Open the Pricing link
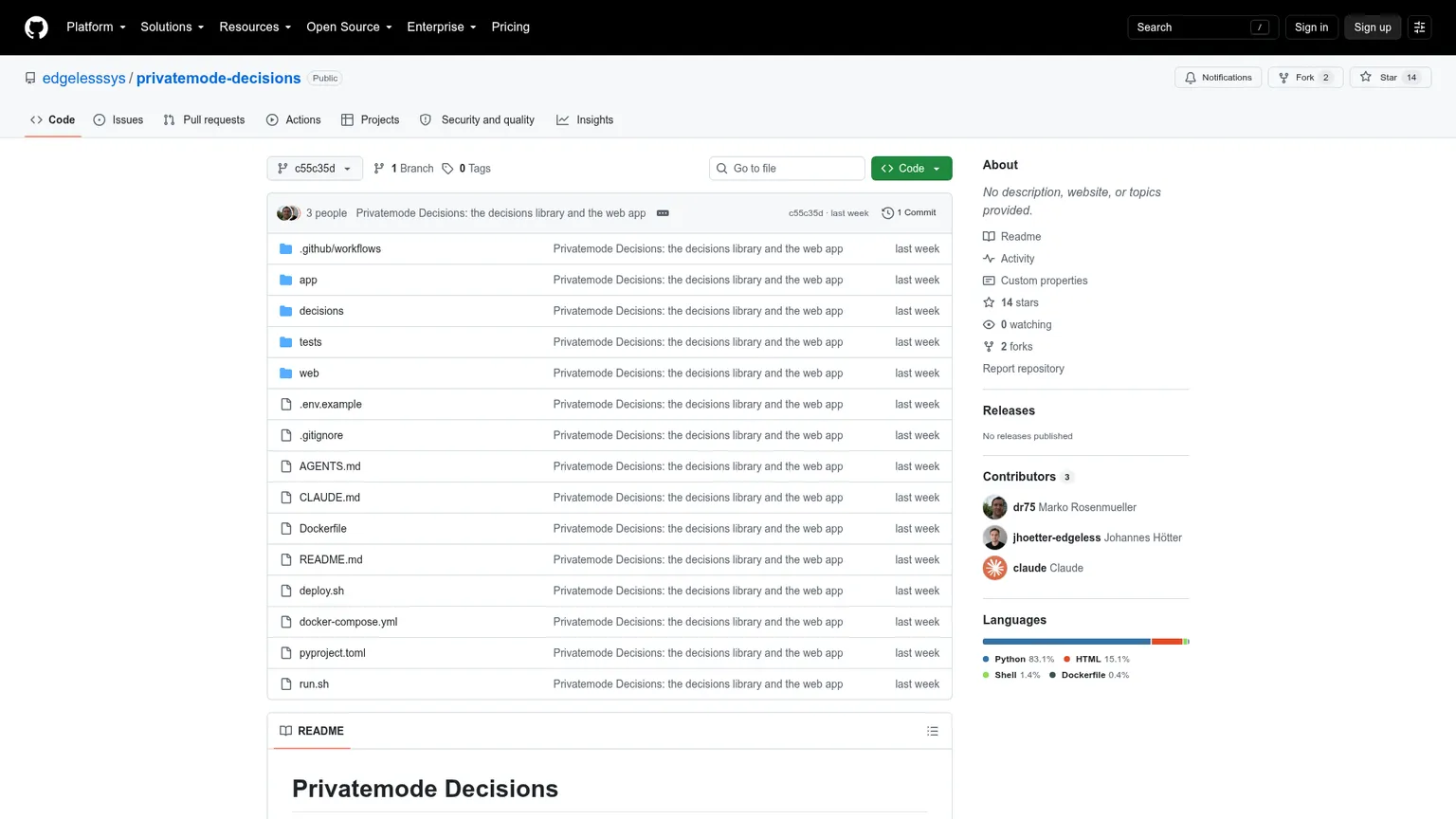 coord(510,27)
